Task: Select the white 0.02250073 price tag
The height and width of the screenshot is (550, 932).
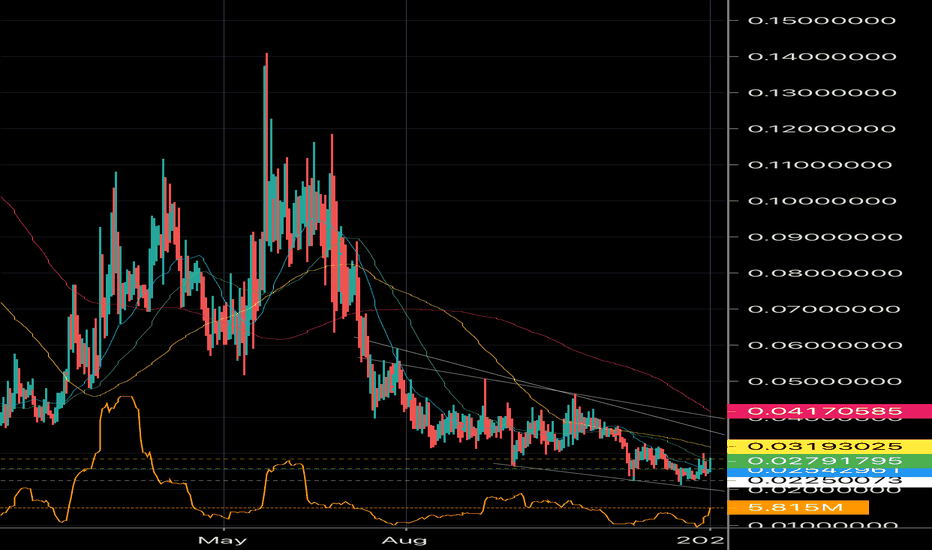Action: (830, 480)
